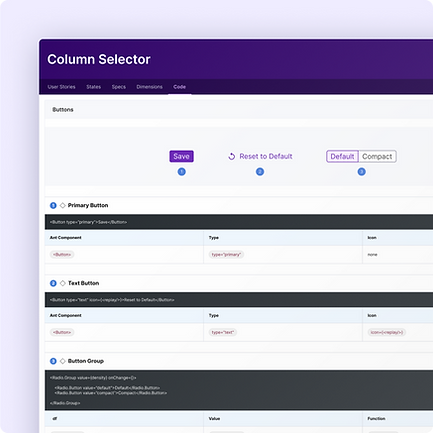
Task: Select the Default density radio button
Action: pos(342,156)
